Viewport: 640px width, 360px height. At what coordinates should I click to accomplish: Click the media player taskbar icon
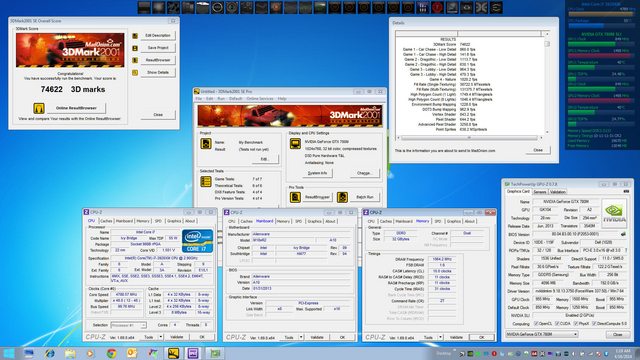(x=90, y=353)
